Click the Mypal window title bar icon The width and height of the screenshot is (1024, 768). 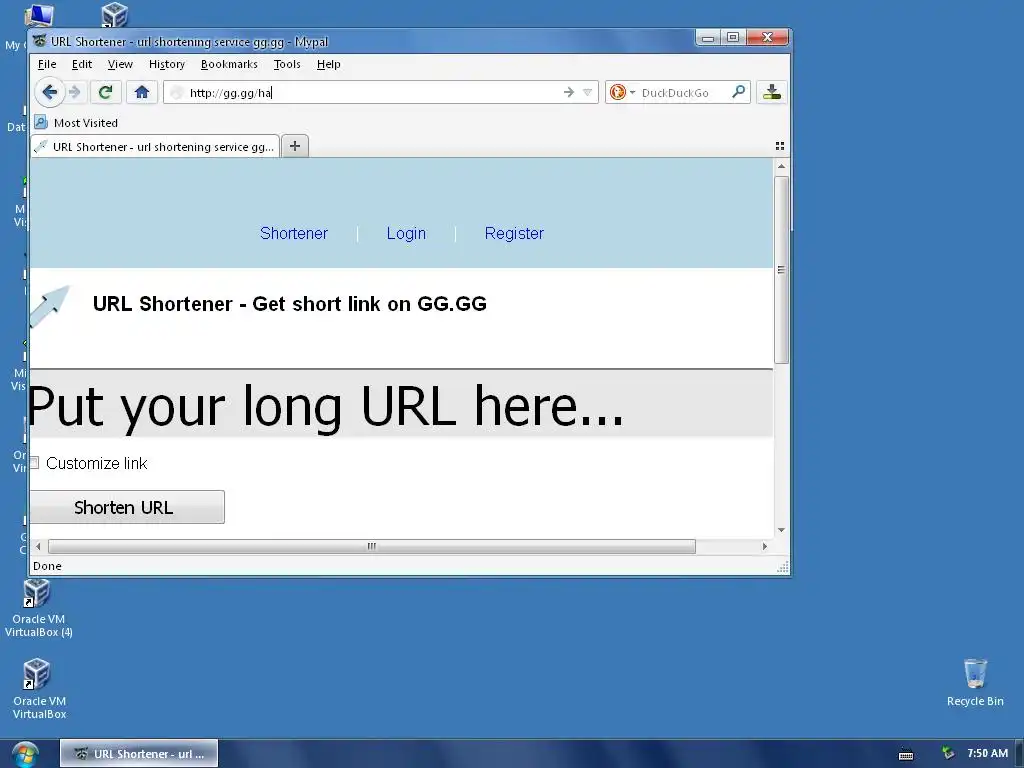[40, 41]
